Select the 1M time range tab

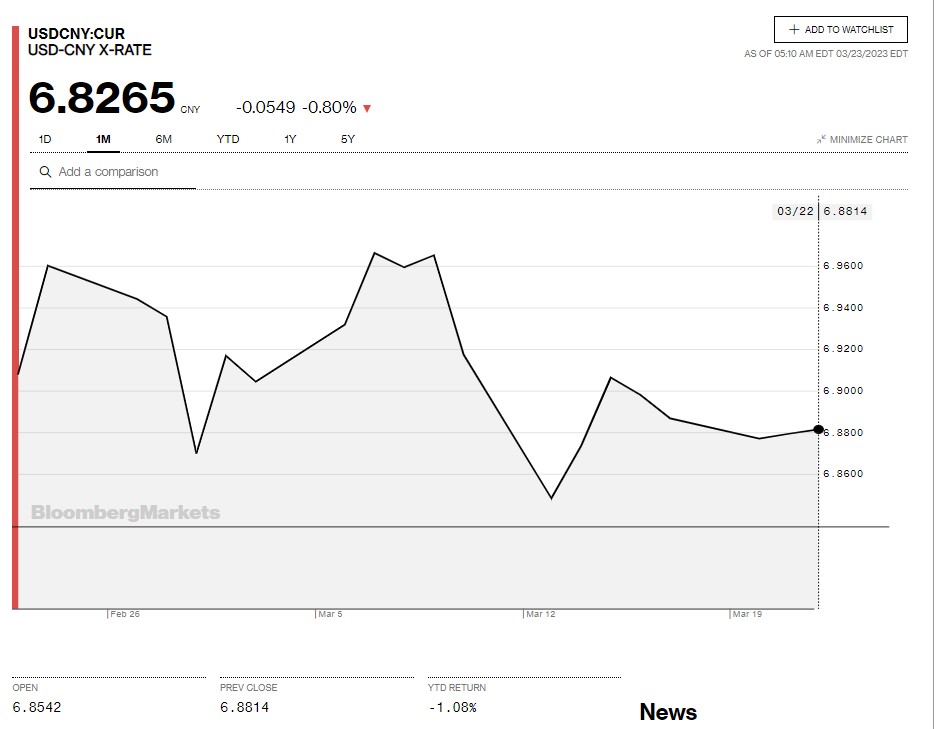(x=104, y=139)
